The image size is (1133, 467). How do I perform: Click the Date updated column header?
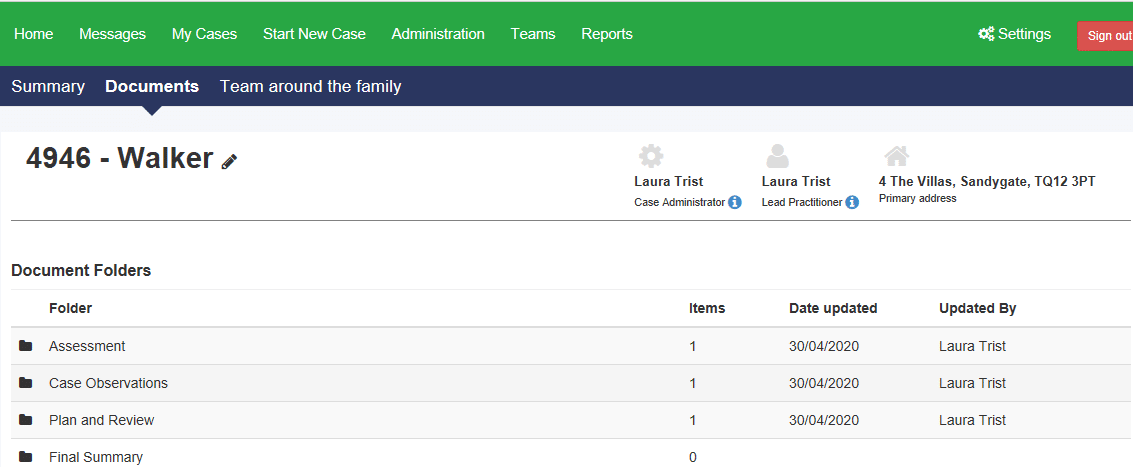pyautogui.click(x=832, y=308)
